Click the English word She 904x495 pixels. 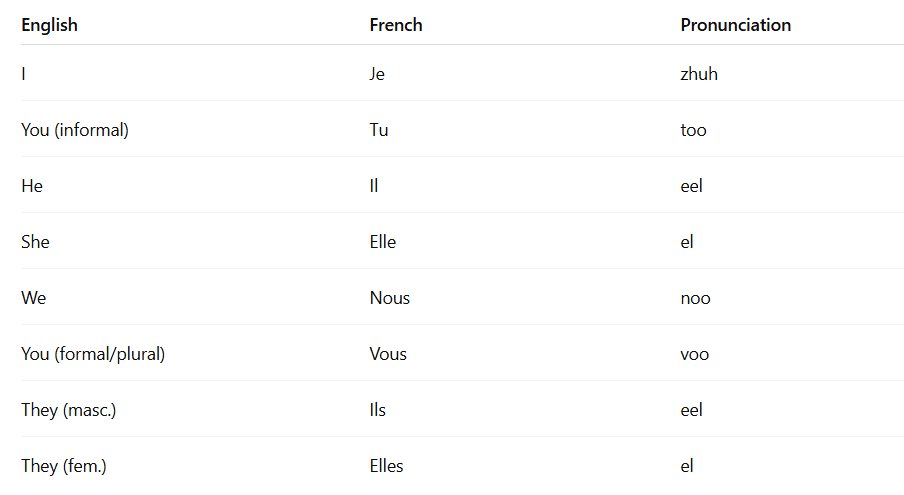[35, 242]
